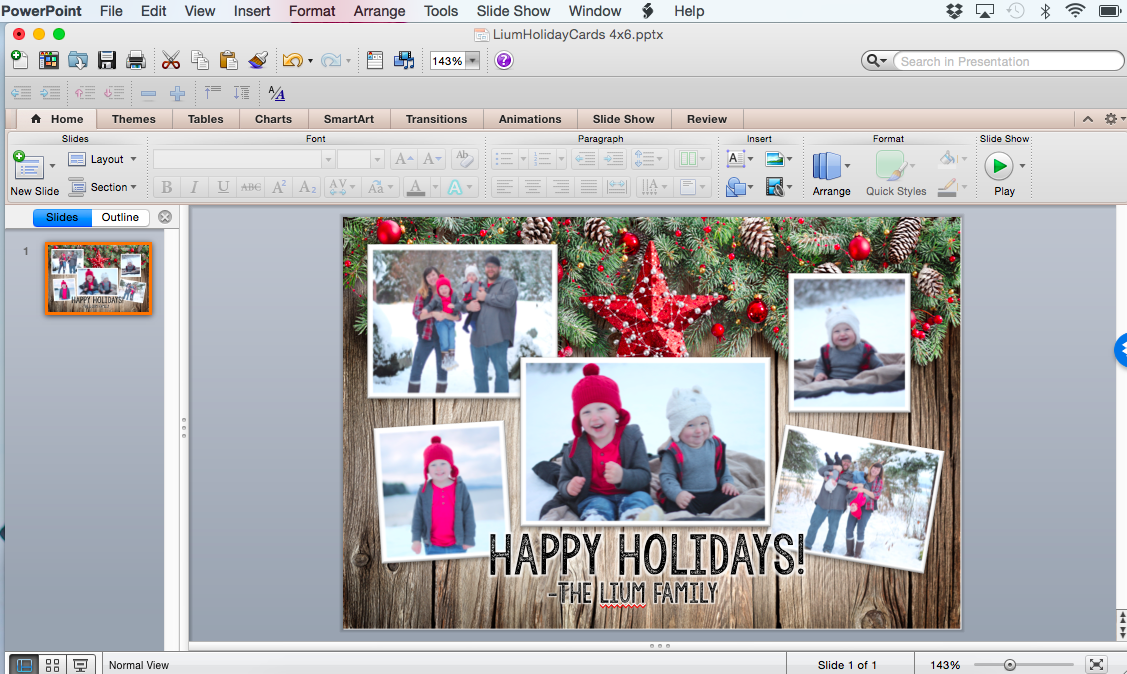
Task: Open the purple Help question mark icon
Action: pyautogui.click(x=504, y=61)
